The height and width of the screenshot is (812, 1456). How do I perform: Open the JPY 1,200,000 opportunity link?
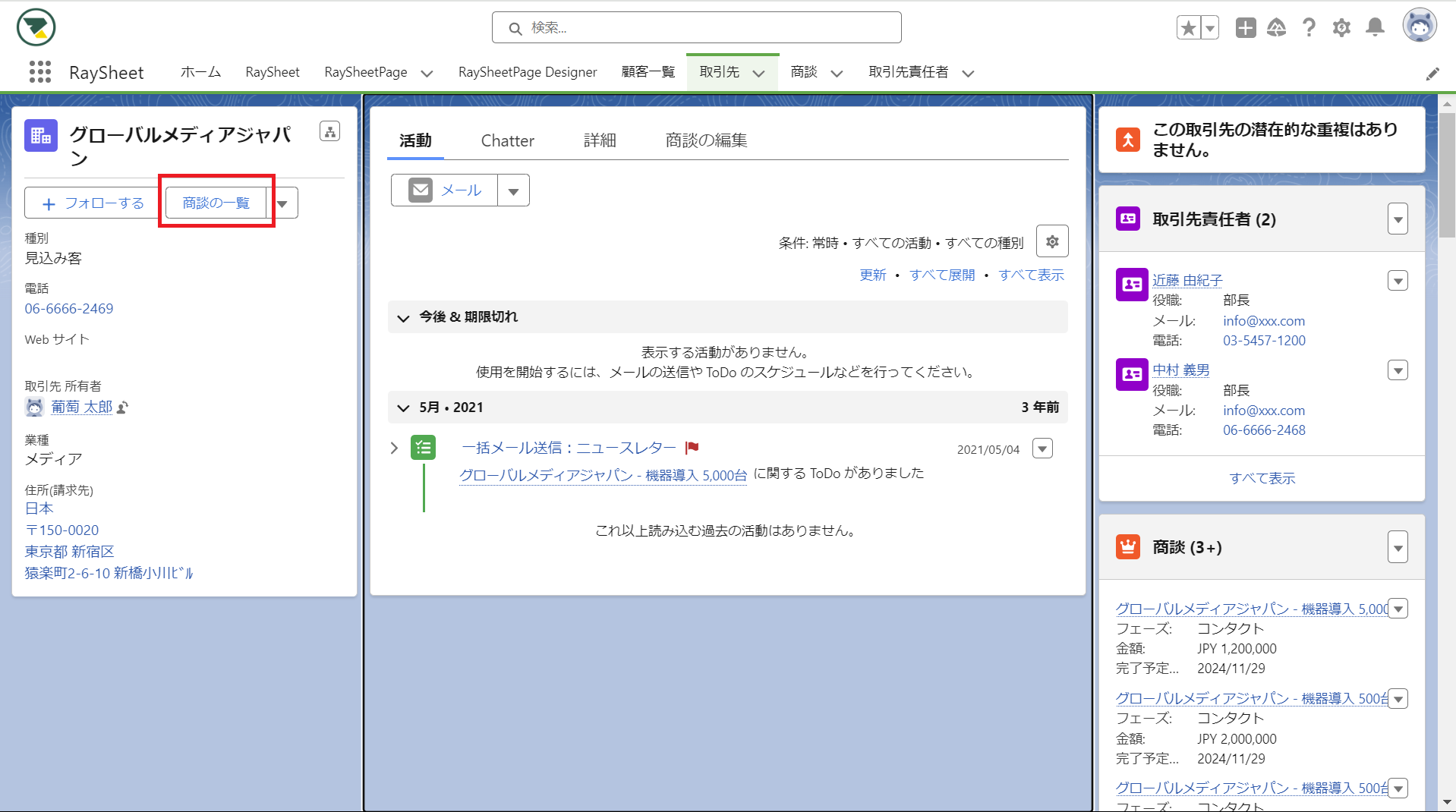(x=1251, y=609)
